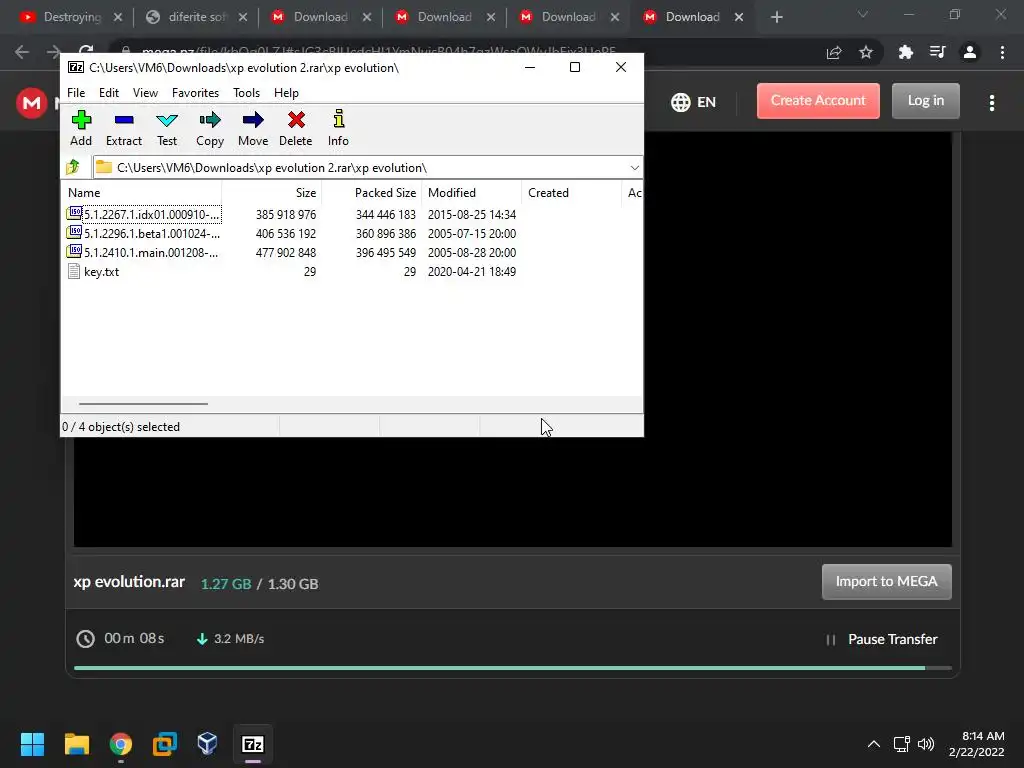This screenshot has height=768, width=1024.
Task: Open MEGA page three-dot menu
Action: [992, 103]
